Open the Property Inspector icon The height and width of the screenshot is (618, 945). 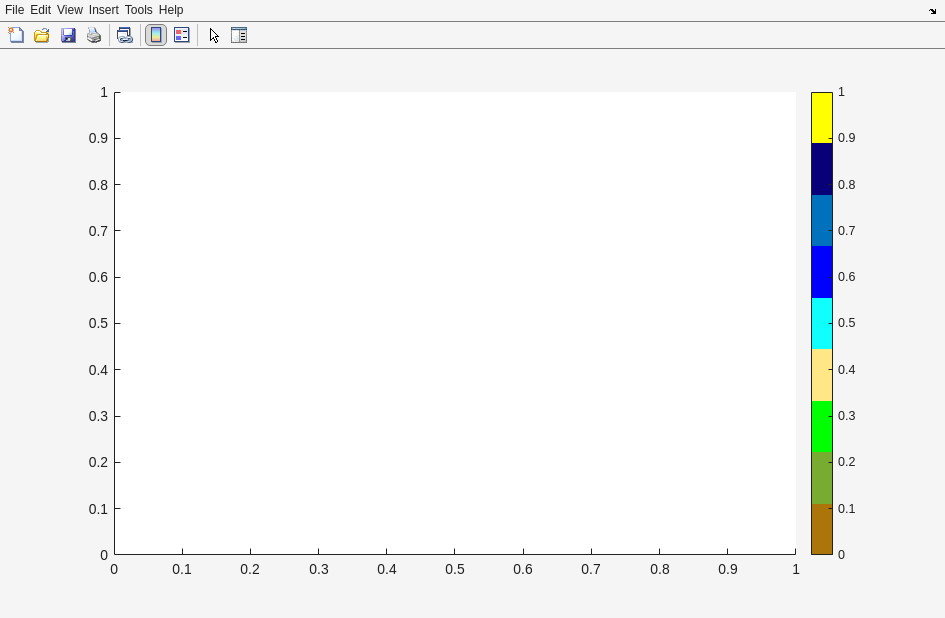239,35
